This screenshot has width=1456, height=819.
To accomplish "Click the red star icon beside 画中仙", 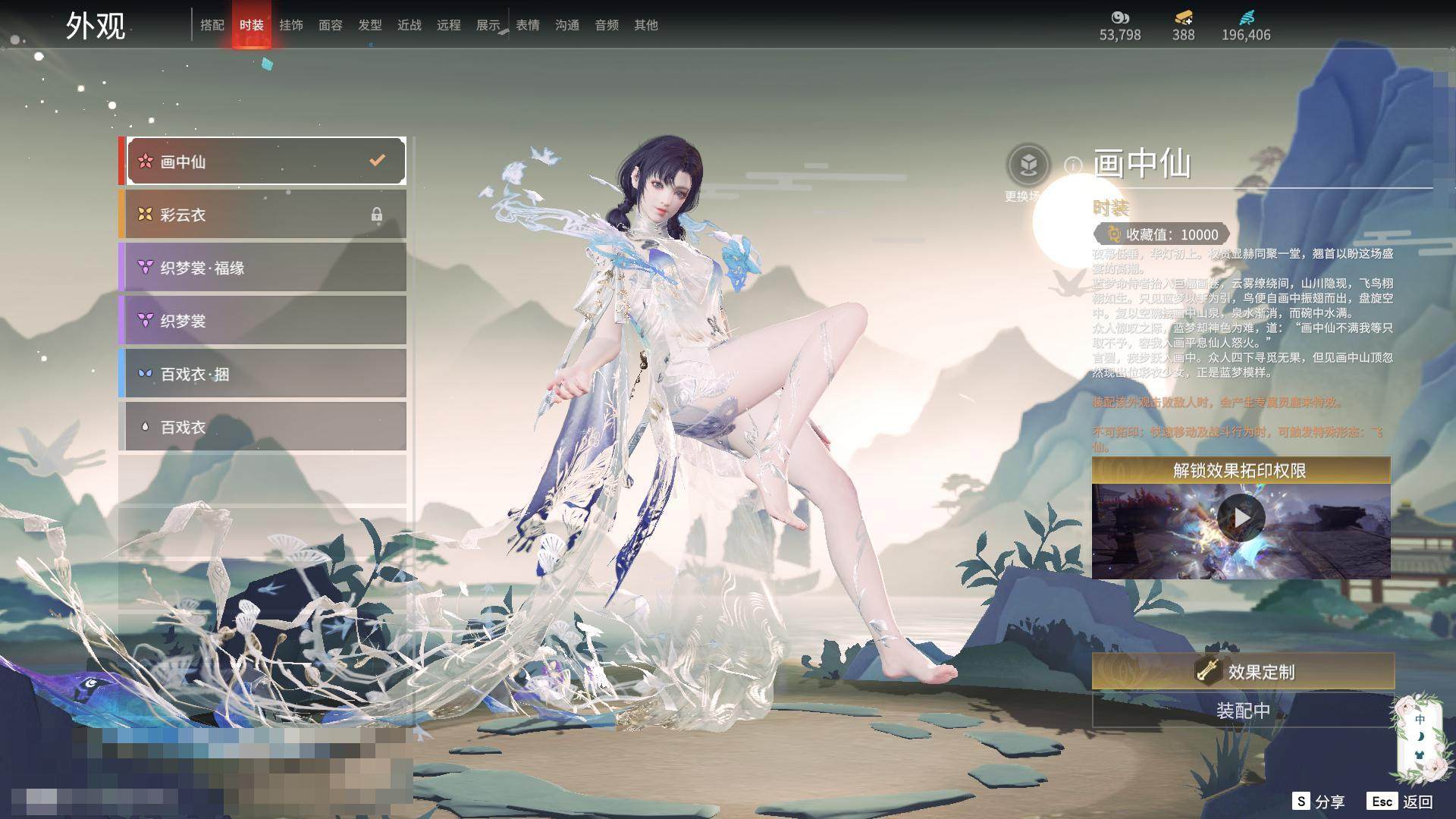I will pyautogui.click(x=145, y=161).
